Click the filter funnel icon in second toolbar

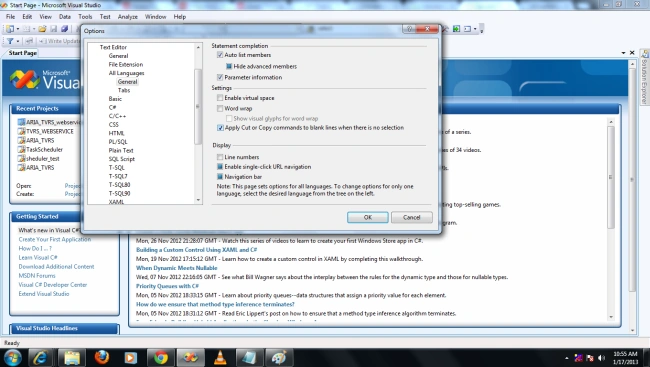pyautogui.click(x=10, y=41)
